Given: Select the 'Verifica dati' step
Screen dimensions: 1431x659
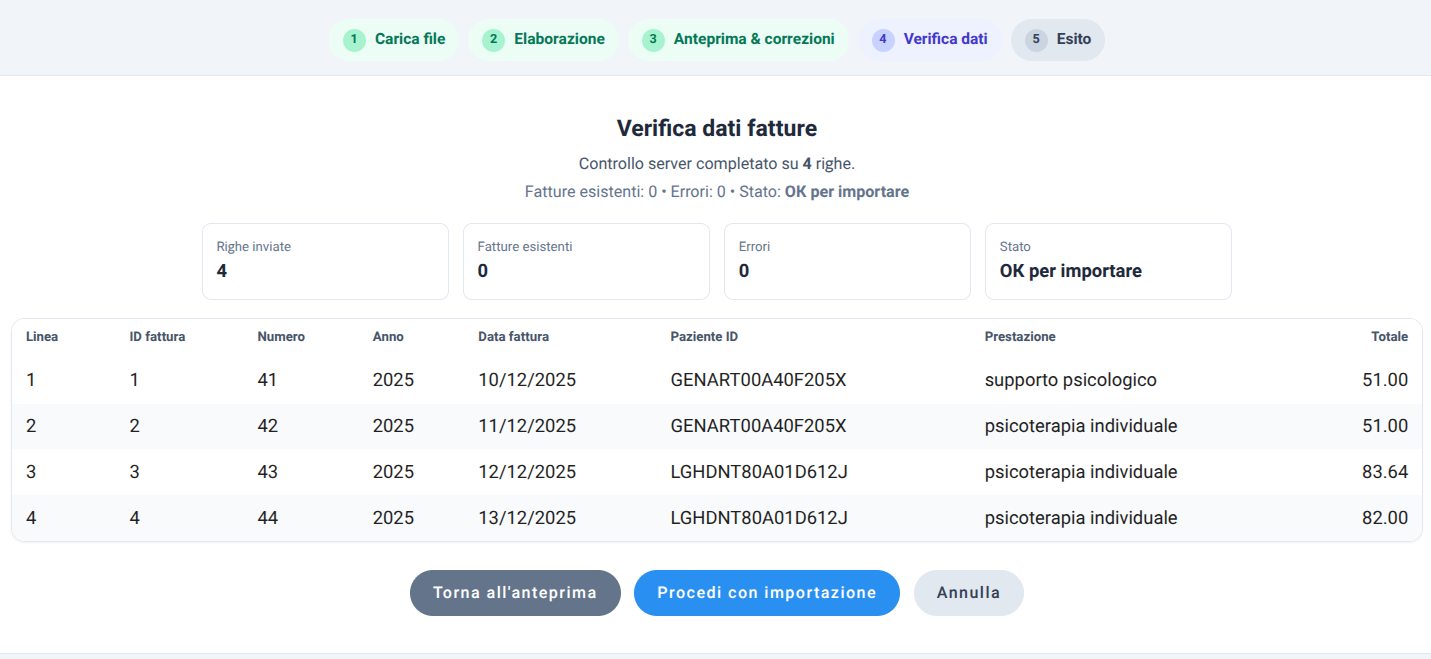Looking at the screenshot, I should coord(930,40).
